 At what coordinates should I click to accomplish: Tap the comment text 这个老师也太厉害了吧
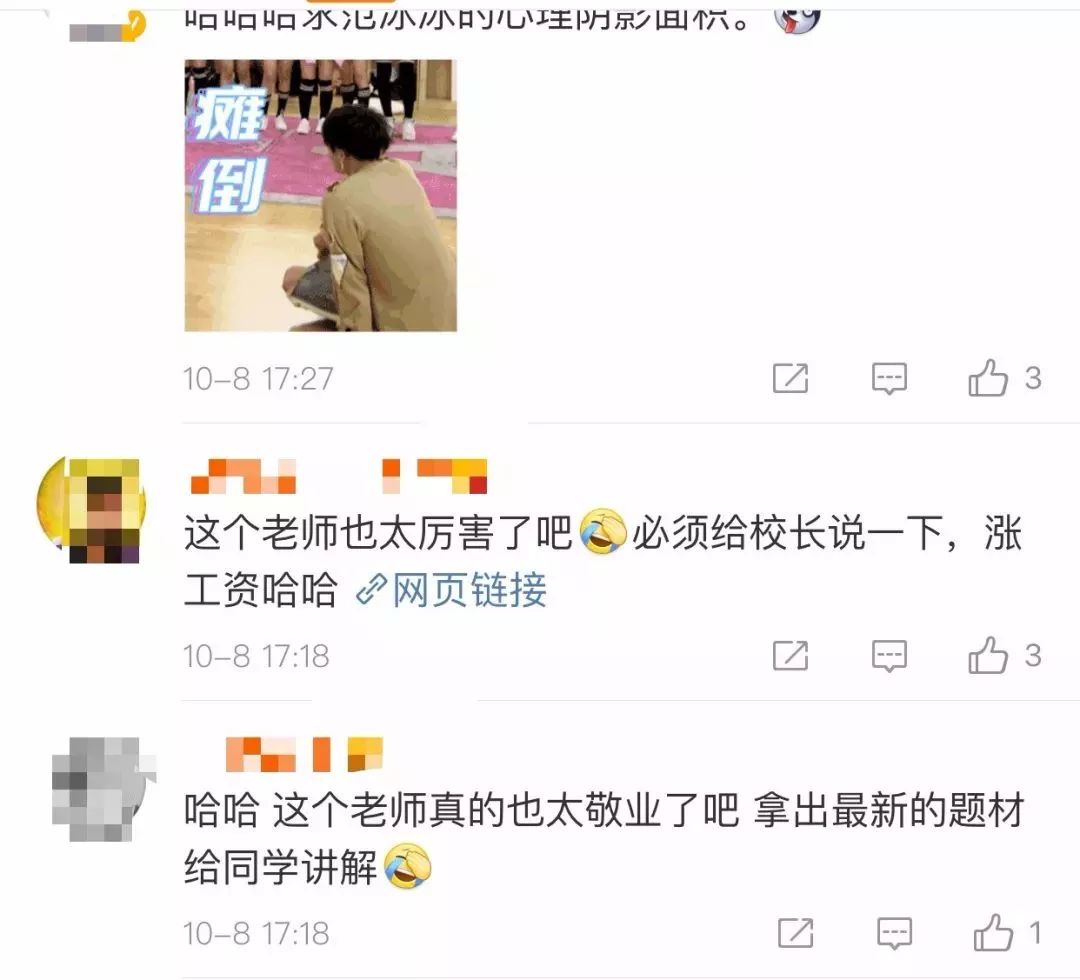(x=377, y=533)
